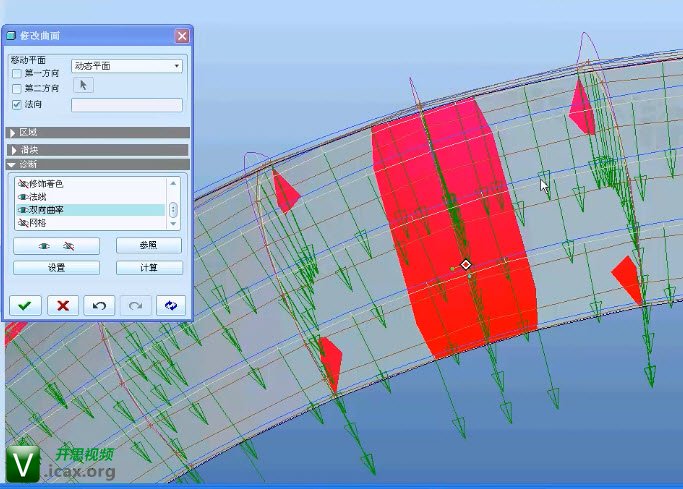Click the 计算 button
683x489 pixels.
[x=148, y=268]
